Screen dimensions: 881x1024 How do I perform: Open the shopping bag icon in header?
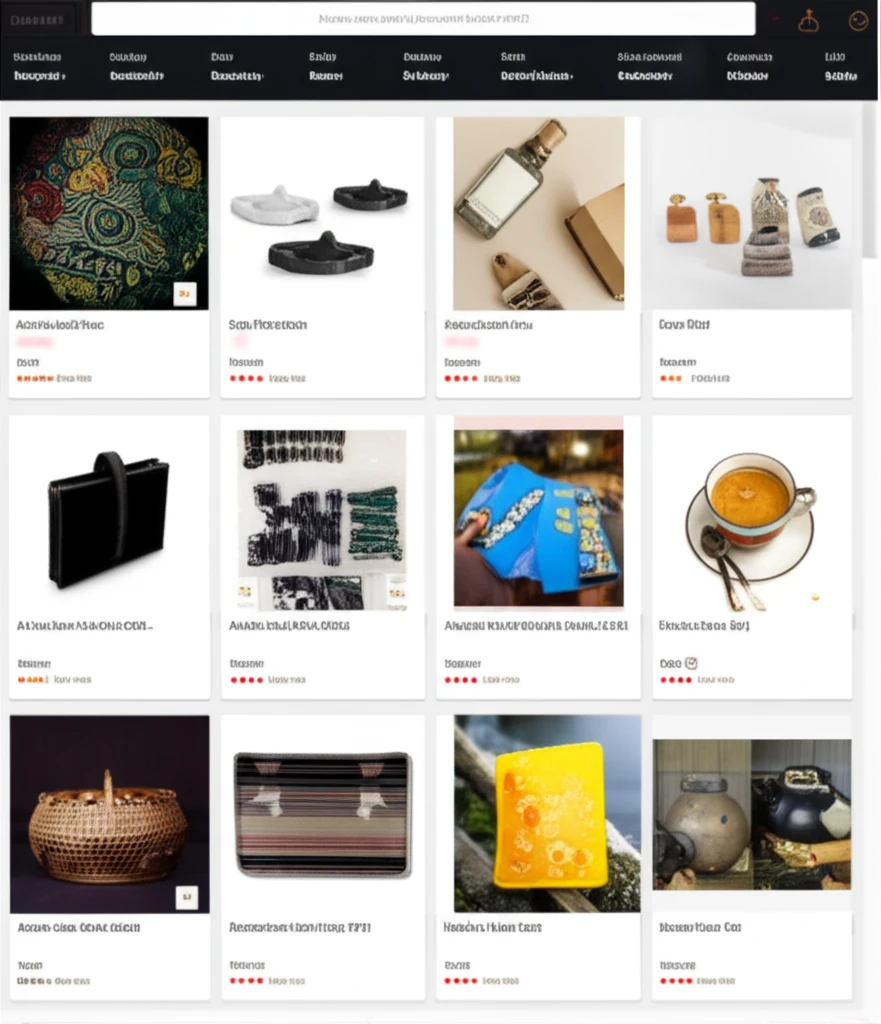tap(809, 21)
